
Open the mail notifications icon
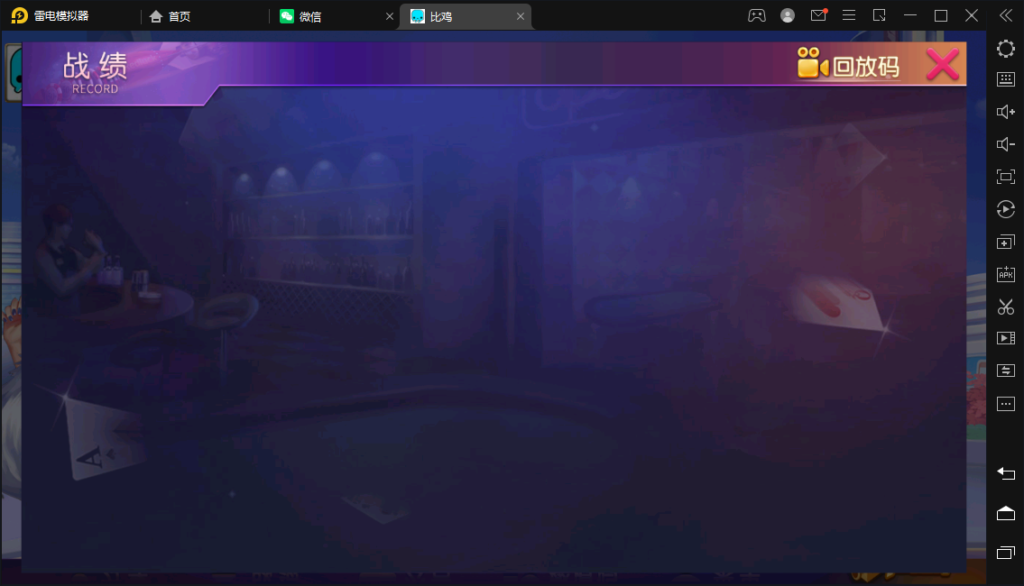(819, 16)
